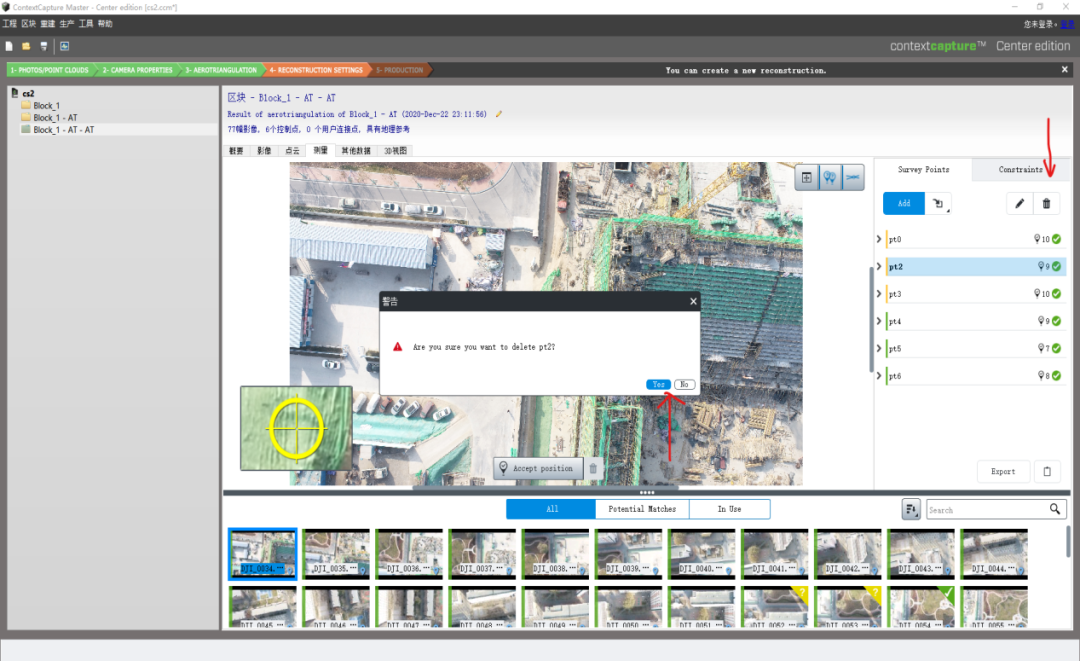Click the trash icon beside Accept position
This screenshot has height=661, width=1080.
pos(593,468)
